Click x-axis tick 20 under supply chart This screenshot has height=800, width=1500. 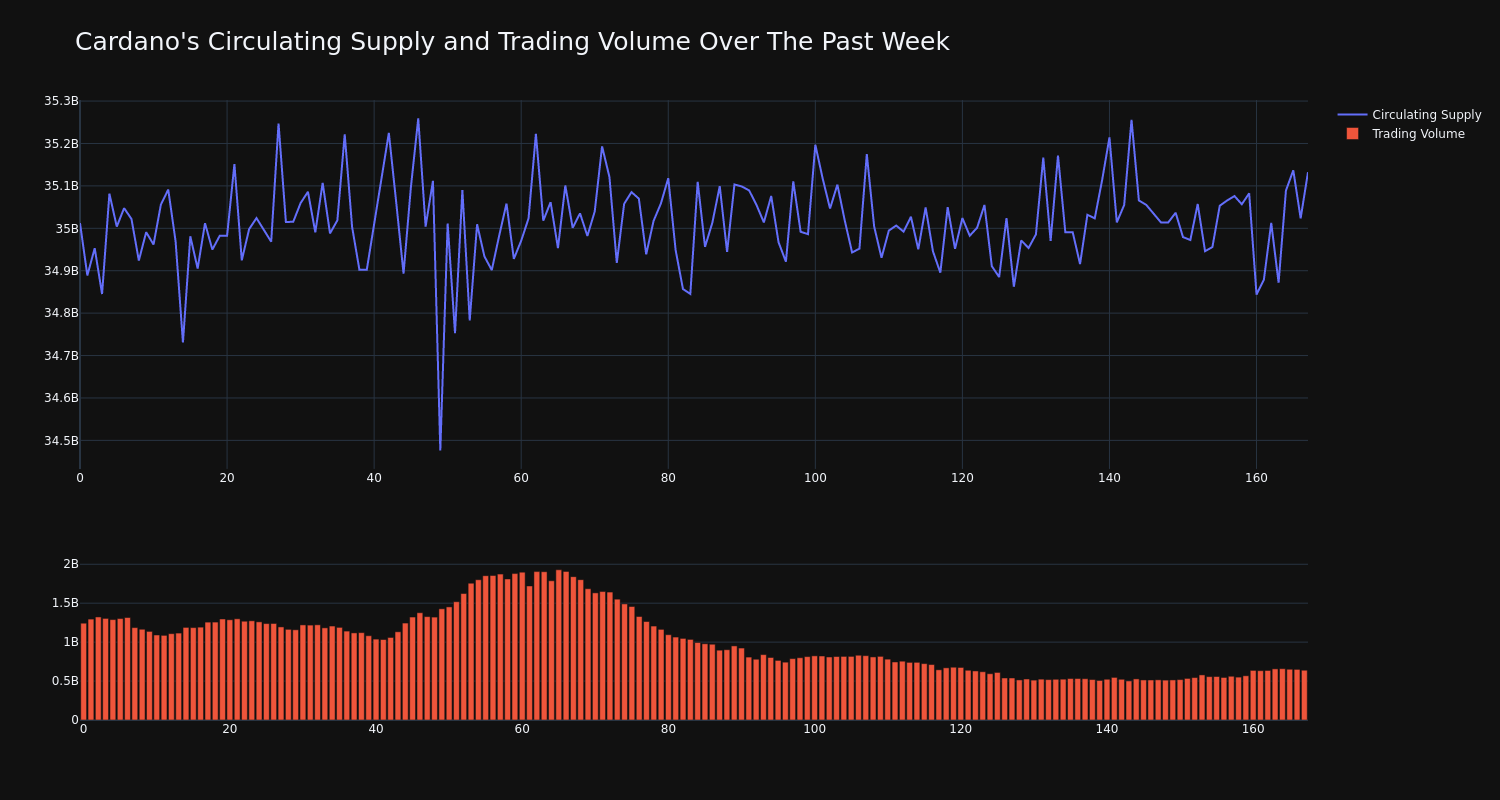[227, 478]
